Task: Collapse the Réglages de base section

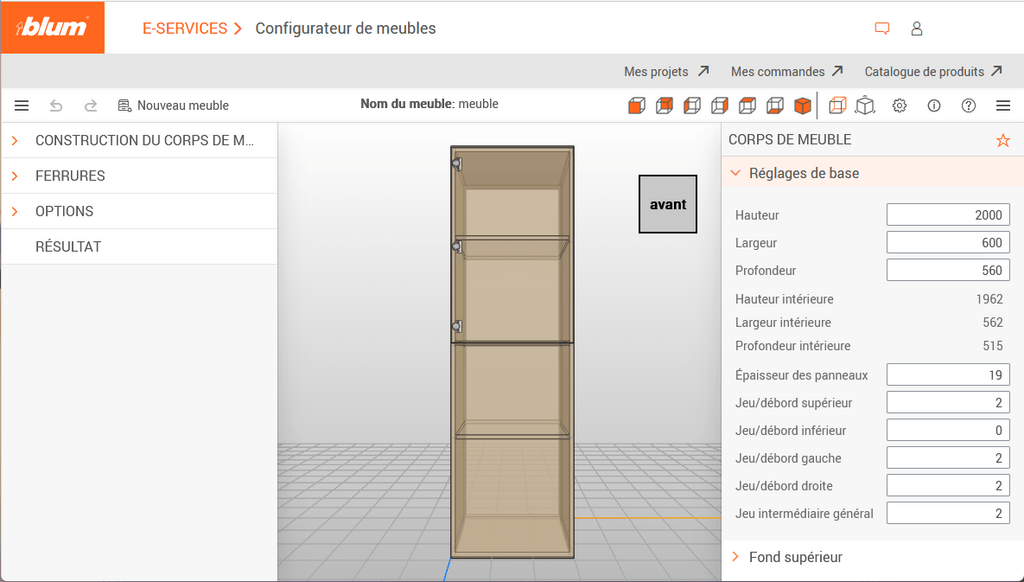Action: [736, 173]
